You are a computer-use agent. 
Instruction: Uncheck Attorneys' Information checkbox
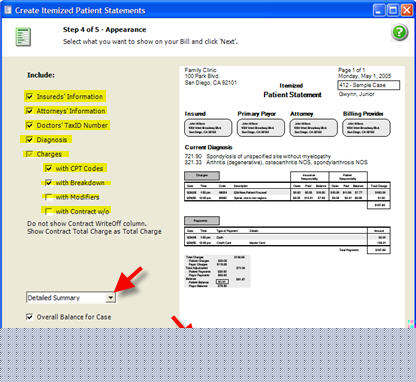coord(30,111)
